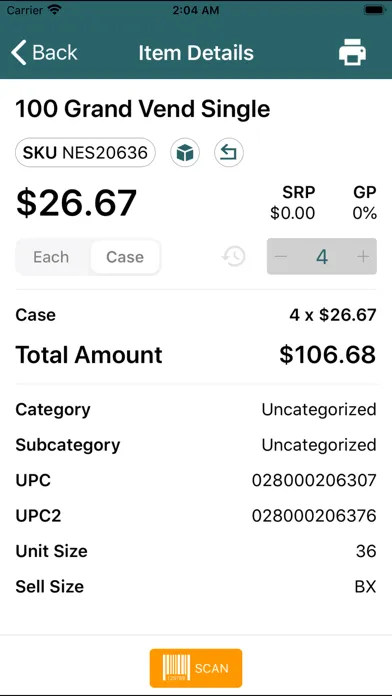
Task: Tap the quantity field showing 4
Action: click(322, 257)
